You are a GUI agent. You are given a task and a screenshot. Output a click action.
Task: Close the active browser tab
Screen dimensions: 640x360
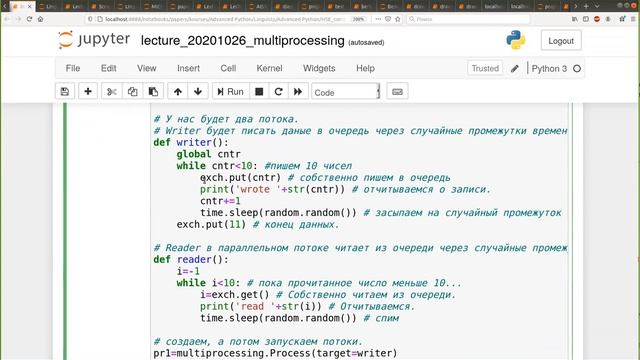click(29, 7)
